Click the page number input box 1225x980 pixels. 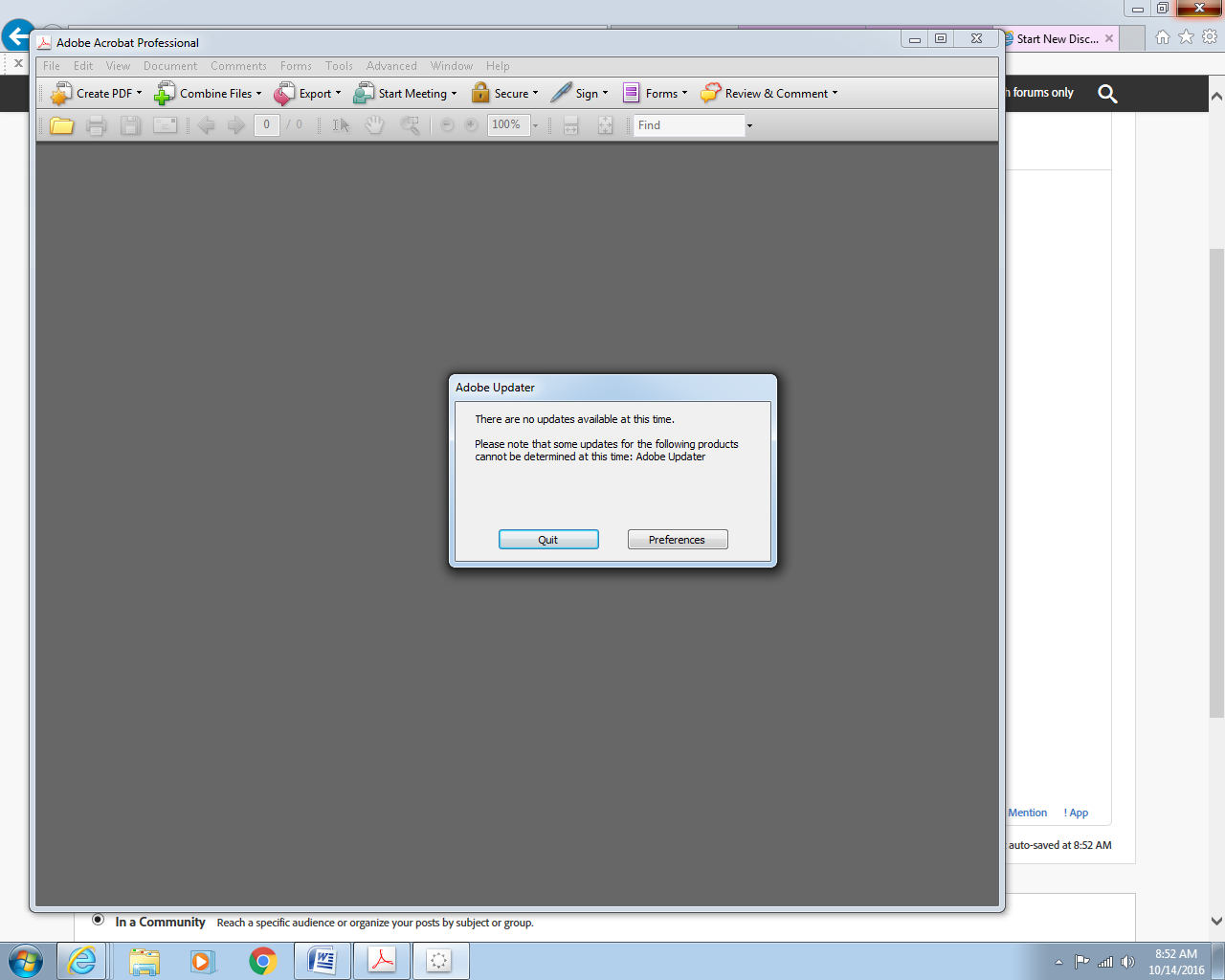[267, 124]
